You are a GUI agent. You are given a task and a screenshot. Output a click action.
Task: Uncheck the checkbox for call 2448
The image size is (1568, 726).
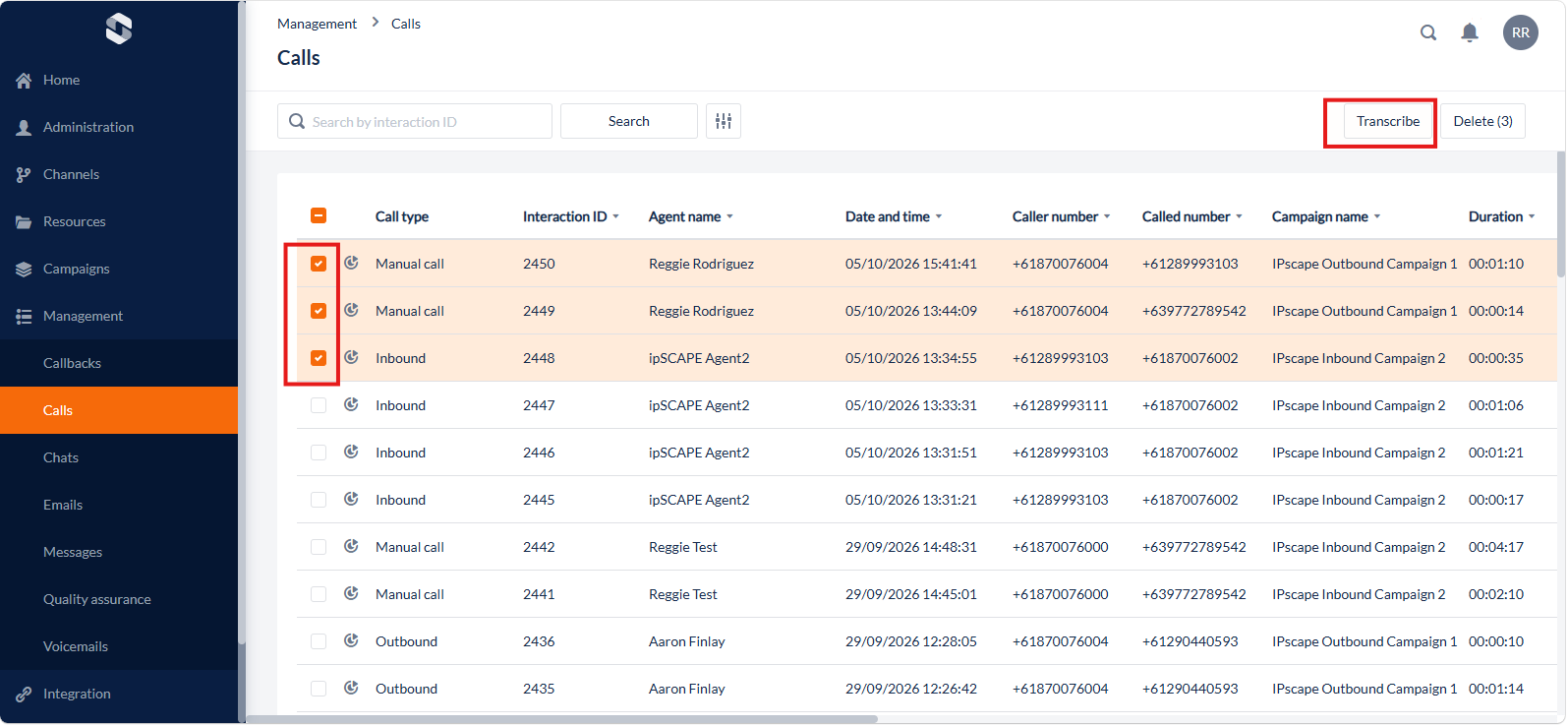click(319, 358)
